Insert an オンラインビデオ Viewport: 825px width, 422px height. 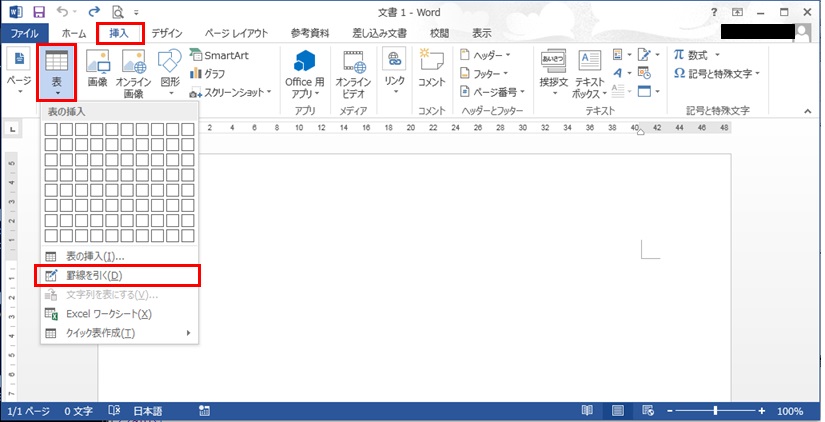(x=354, y=74)
